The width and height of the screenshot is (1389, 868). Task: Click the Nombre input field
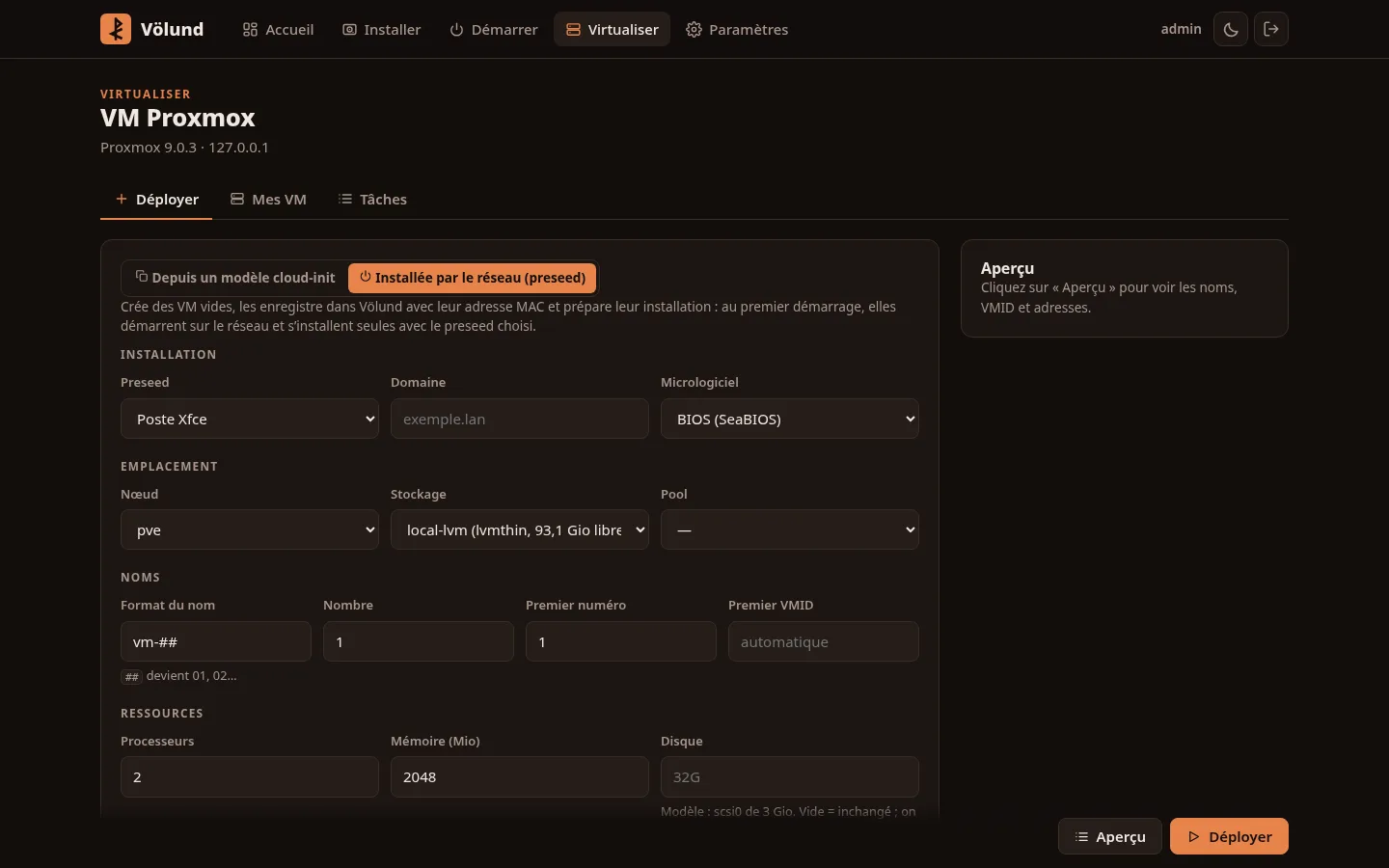tap(419, 642)
